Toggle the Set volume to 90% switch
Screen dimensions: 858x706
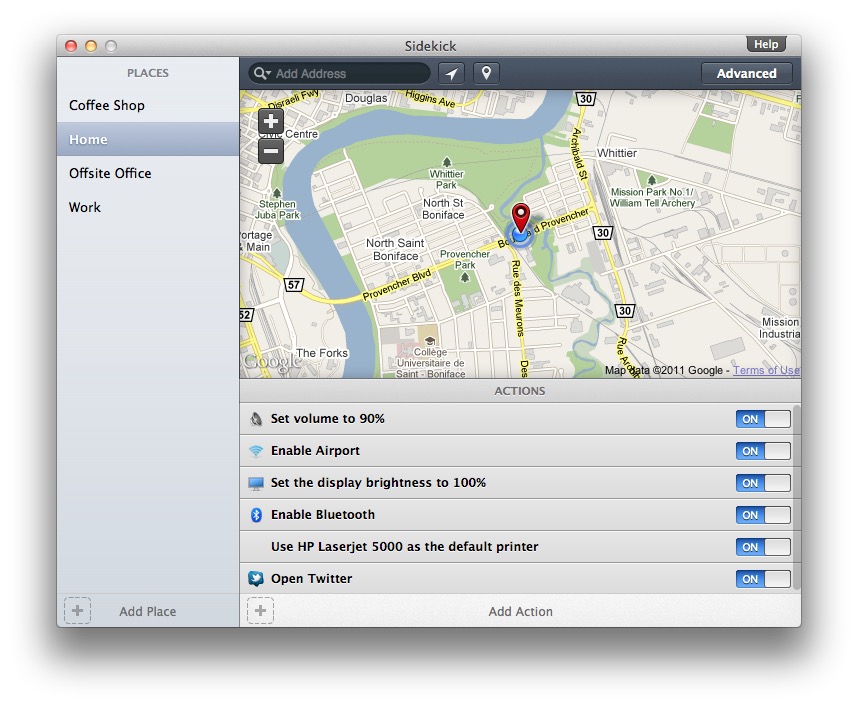tap(763, 419)
